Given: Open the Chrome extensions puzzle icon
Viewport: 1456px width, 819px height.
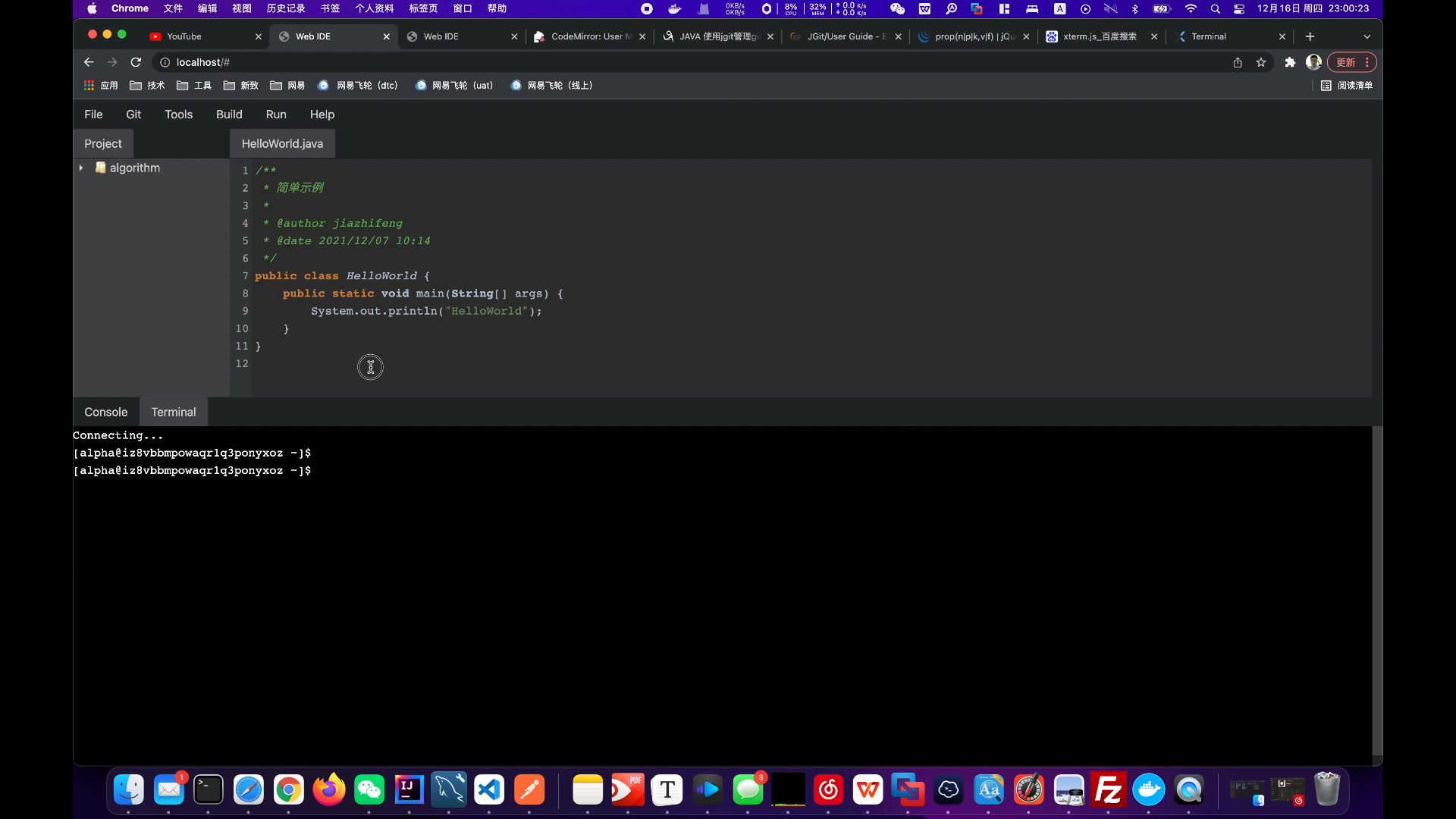Looking at the screenshot, I should tap(1290, 62).
